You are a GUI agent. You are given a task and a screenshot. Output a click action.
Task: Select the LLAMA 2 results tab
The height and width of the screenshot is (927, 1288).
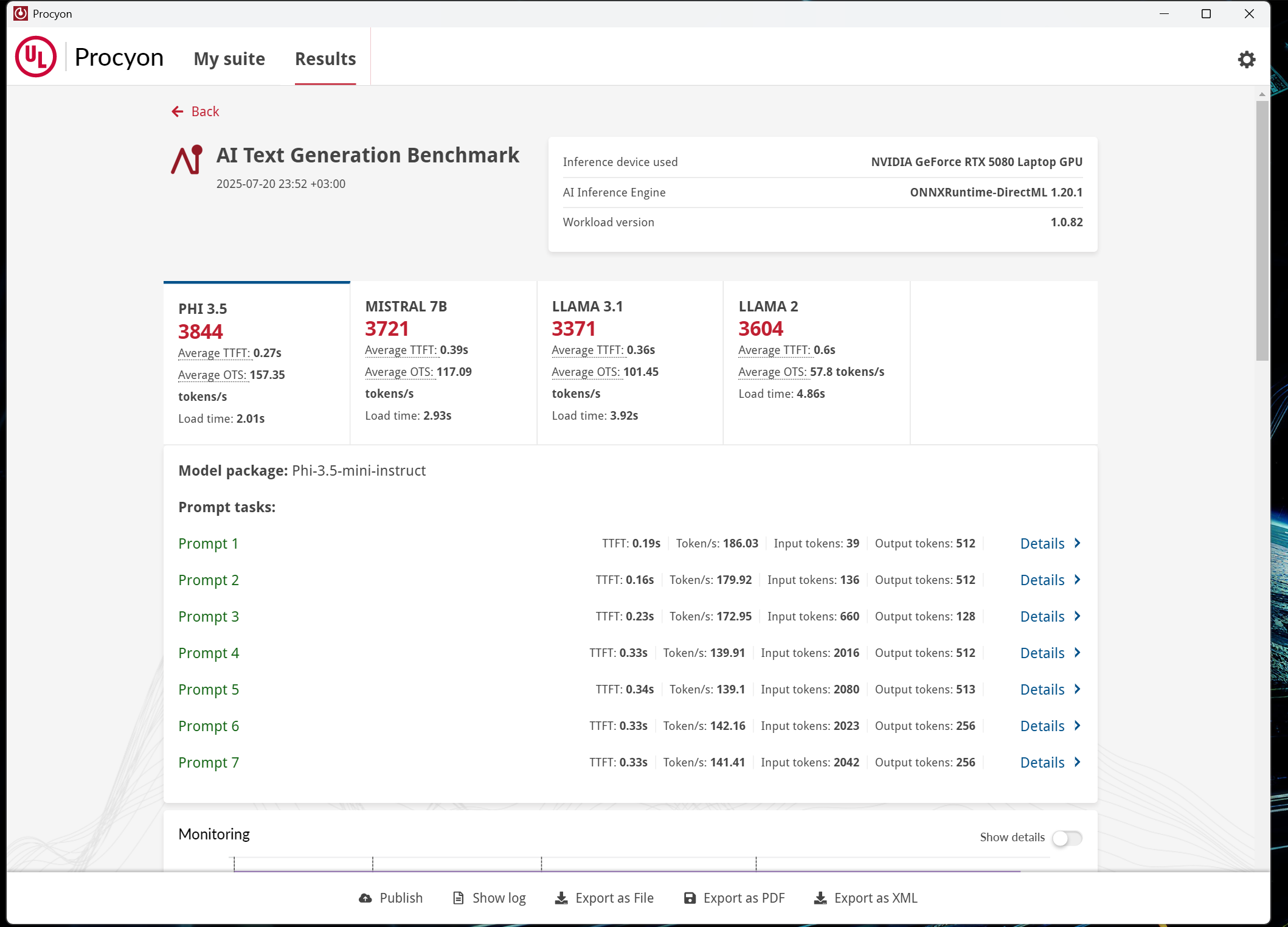pyautogui.click(x=817, y=363)
